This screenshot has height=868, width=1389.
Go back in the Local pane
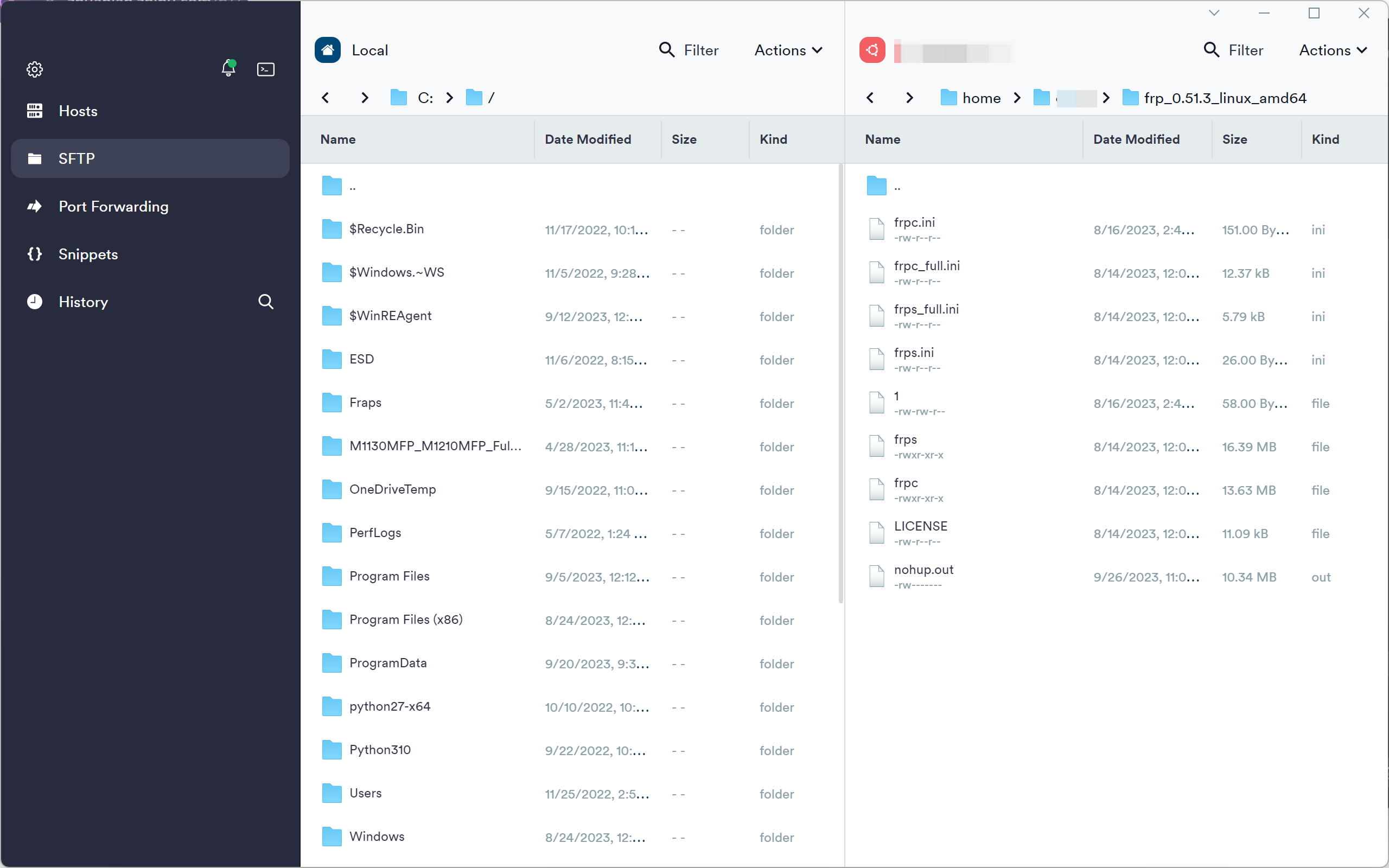coord(326,98)
